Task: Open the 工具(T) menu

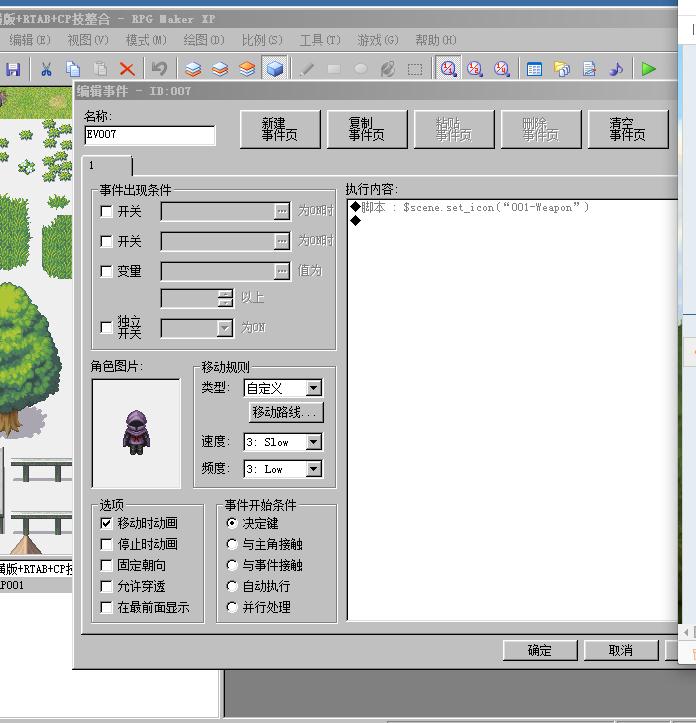Action: click(320, 40)
